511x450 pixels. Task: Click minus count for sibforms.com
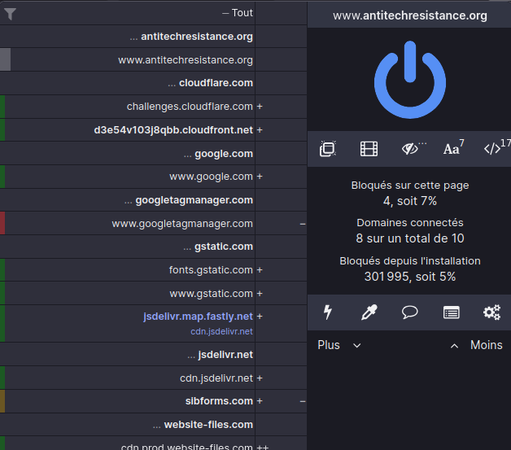(302, 401)
